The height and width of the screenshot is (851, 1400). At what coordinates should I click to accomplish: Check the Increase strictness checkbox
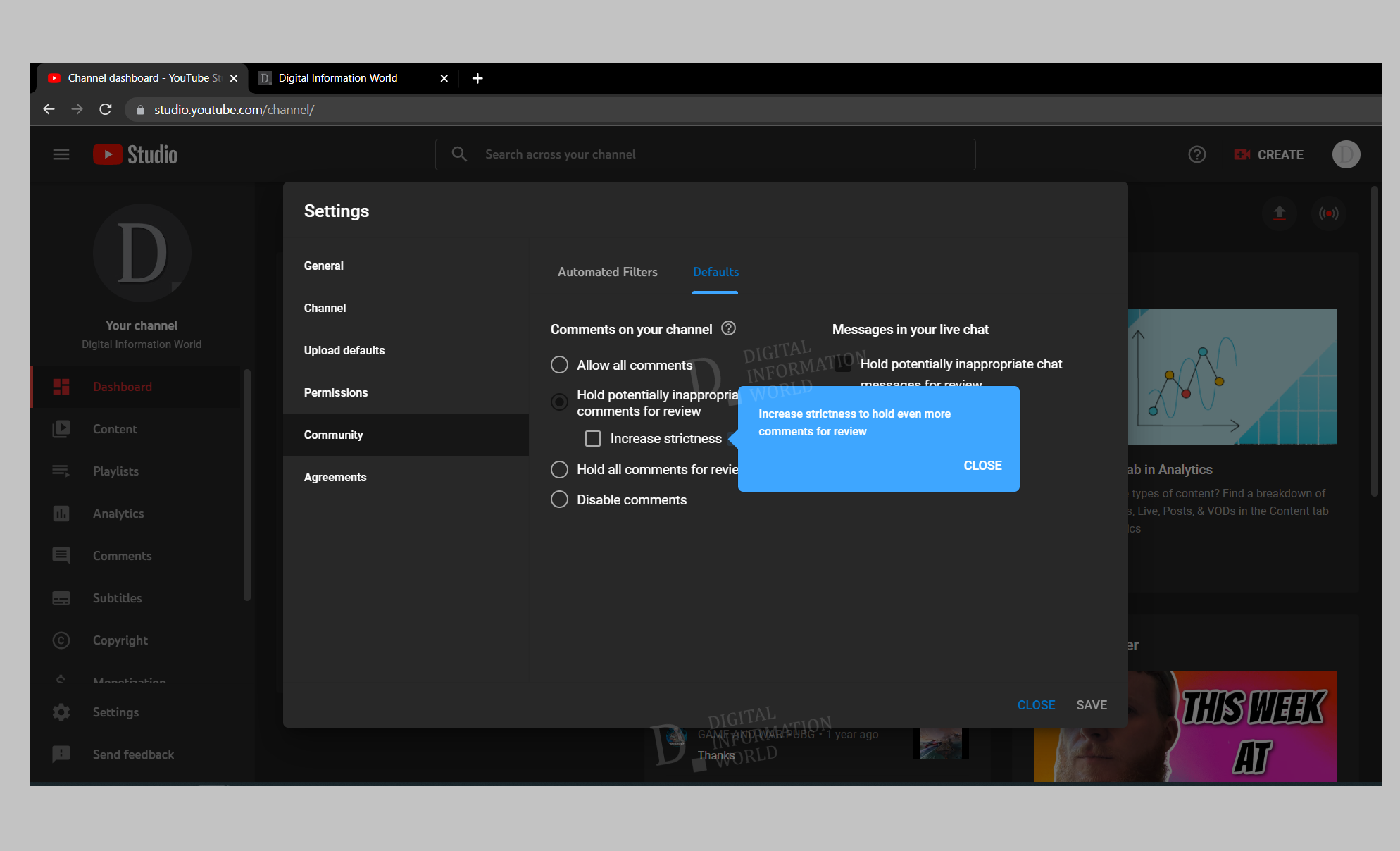click(593, 439)
